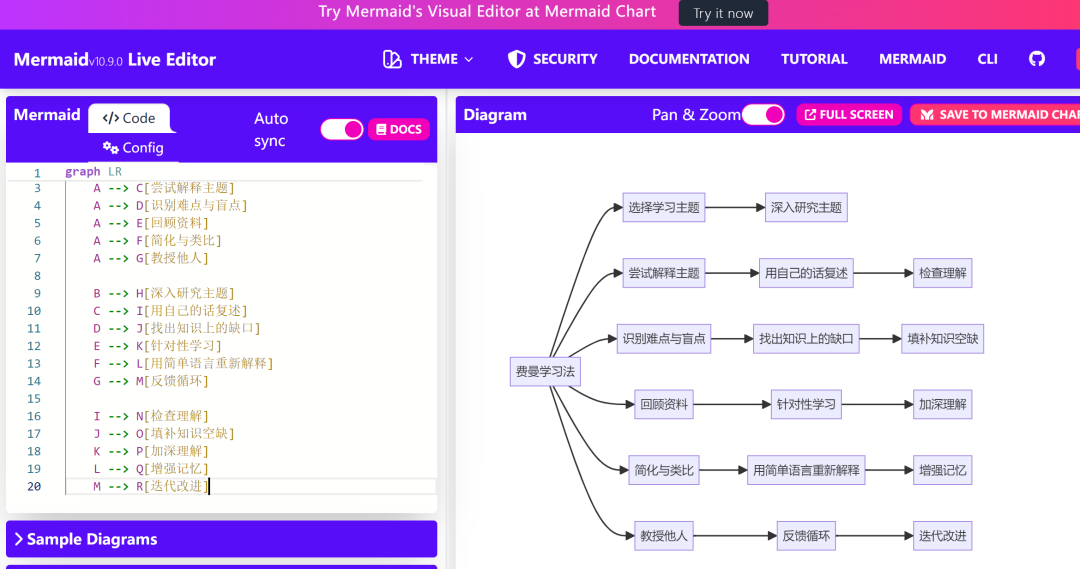Click the FULL SCREEN button
The height and width of the screenshot is (569, 1080).
(849, 114)
